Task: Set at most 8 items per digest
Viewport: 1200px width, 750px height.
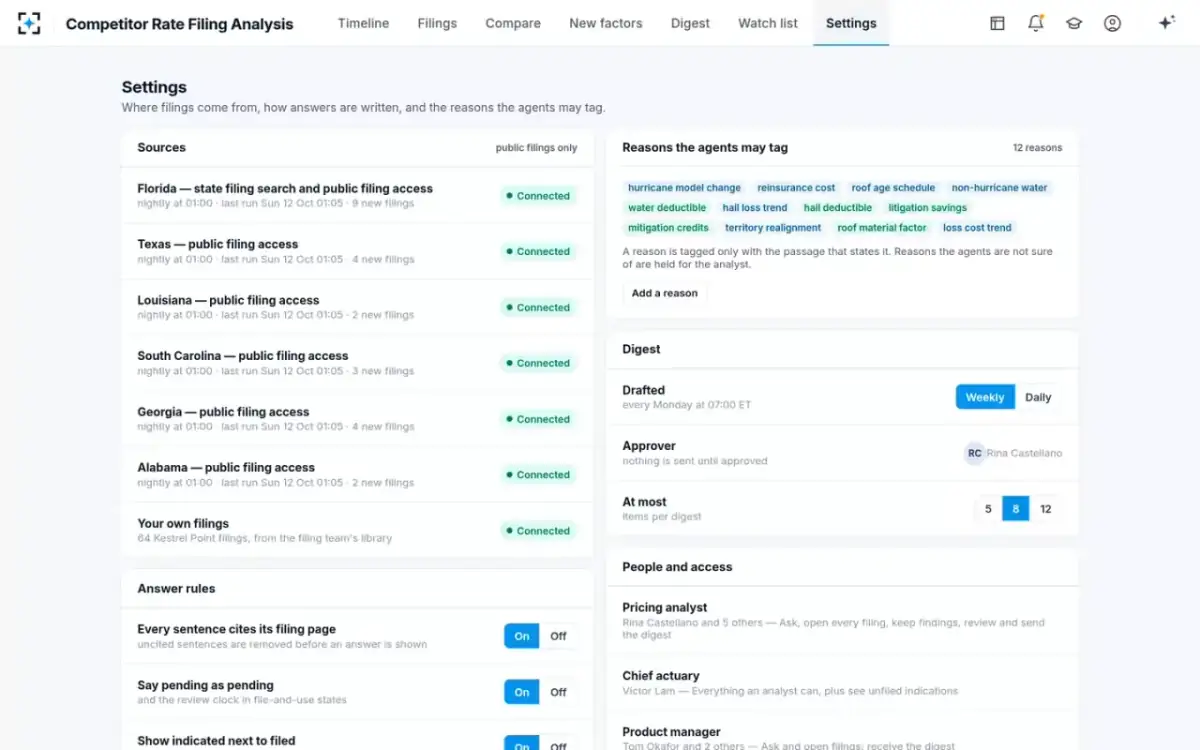Action: [x=1015, y=509]
